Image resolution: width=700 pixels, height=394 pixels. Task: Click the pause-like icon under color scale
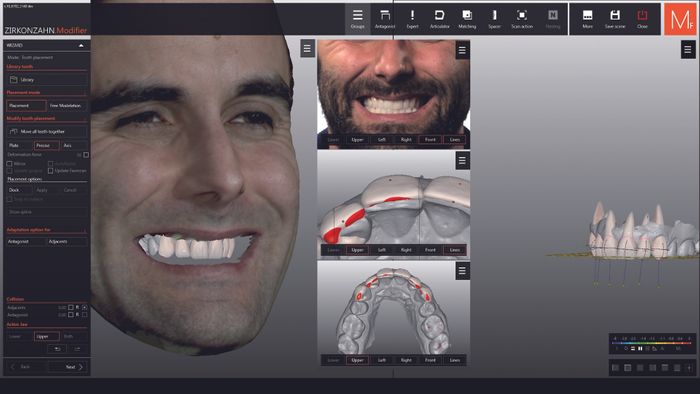640,348
